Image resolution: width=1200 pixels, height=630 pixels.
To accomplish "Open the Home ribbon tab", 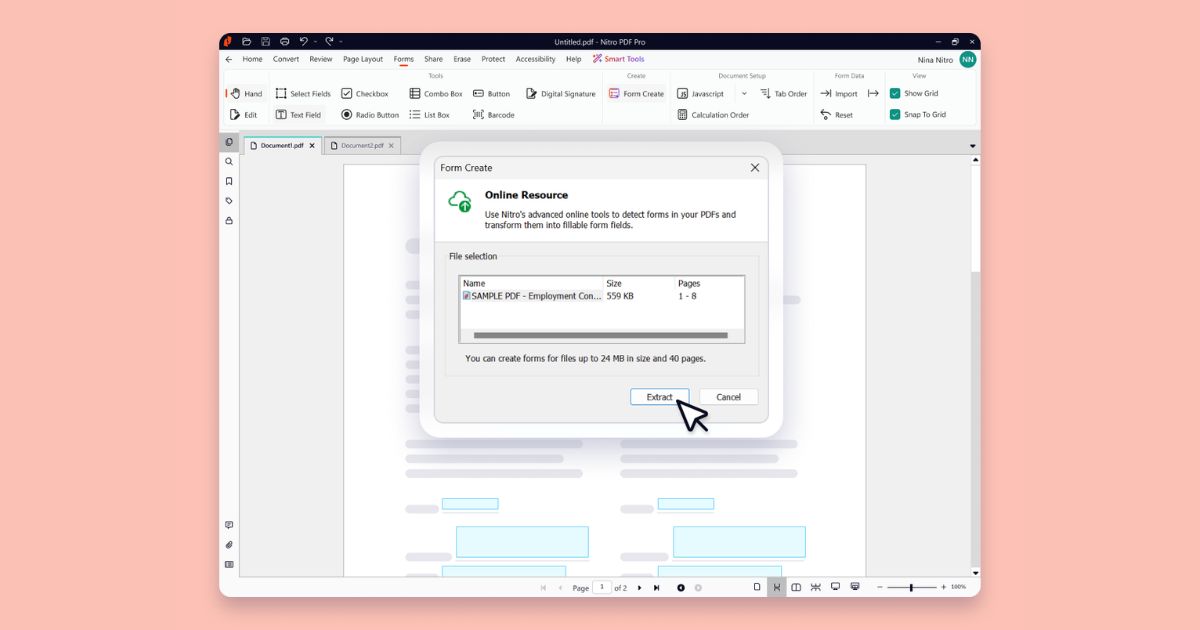I will coord(252,59).
